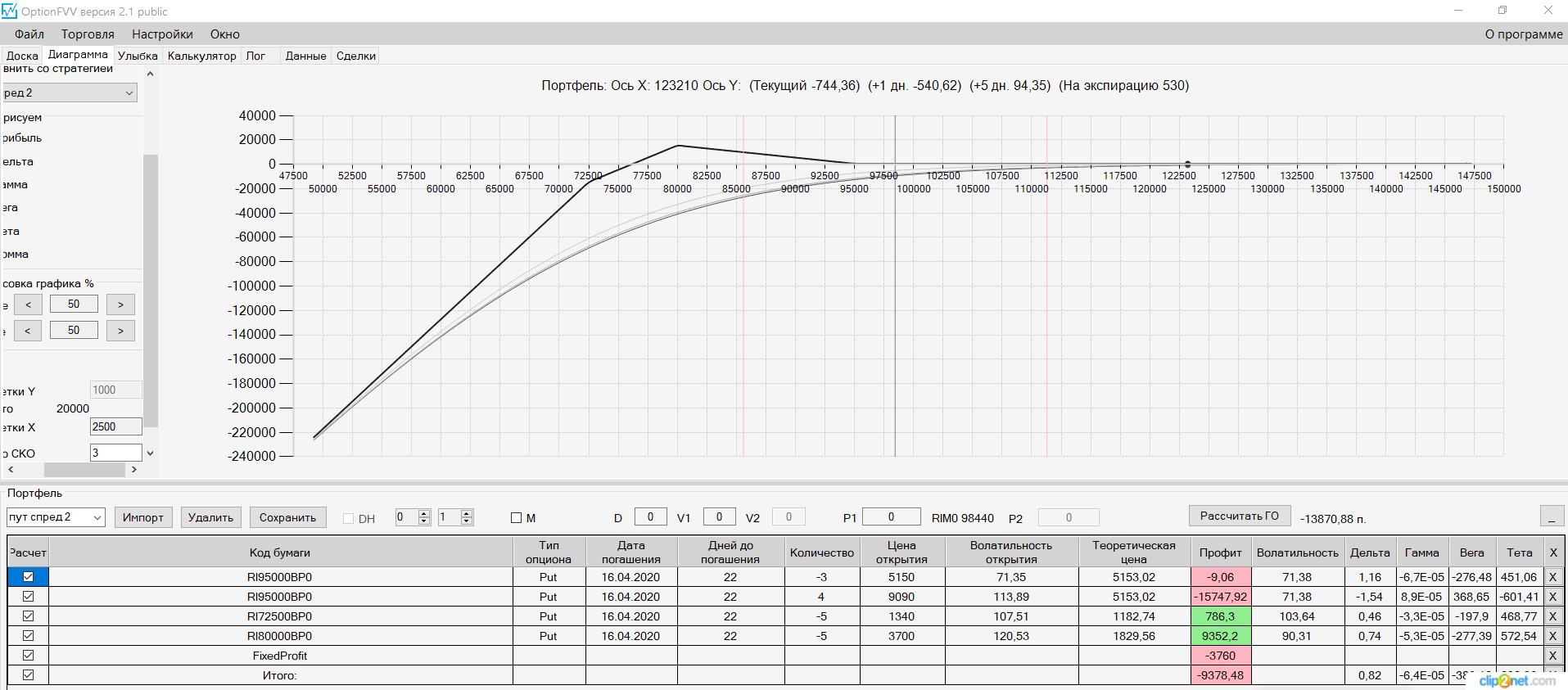The height and width of the screenshot is (690, 1568).
Task: Open the Файл menu
Action: click(29, 34)
